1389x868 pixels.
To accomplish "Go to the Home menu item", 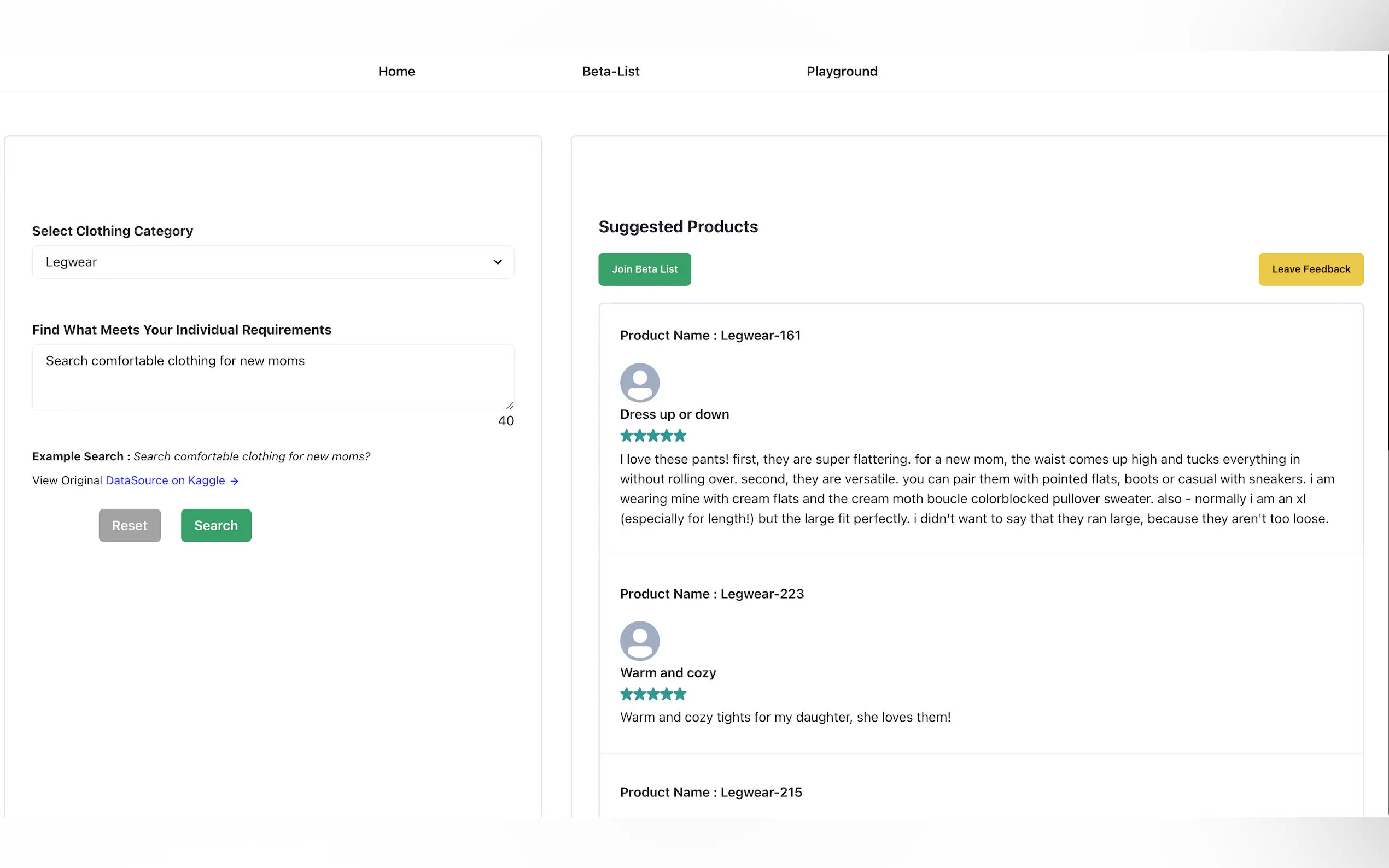I will (396, 71).
